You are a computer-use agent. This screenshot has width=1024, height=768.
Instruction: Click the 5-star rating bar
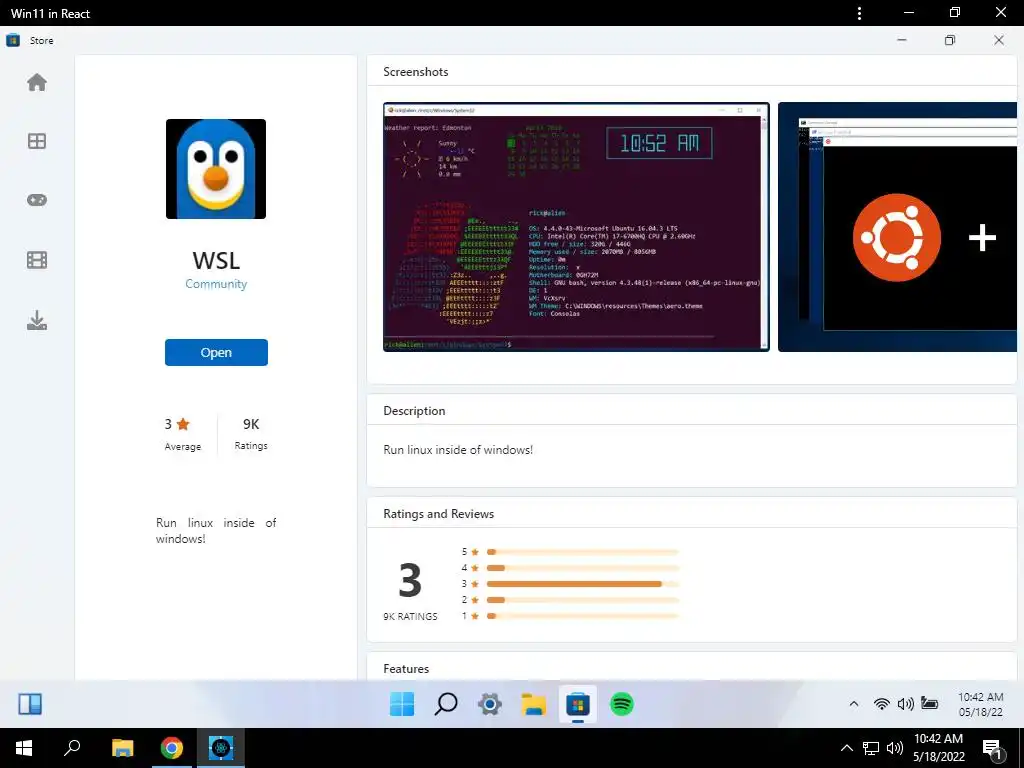[x=583, y=552]
